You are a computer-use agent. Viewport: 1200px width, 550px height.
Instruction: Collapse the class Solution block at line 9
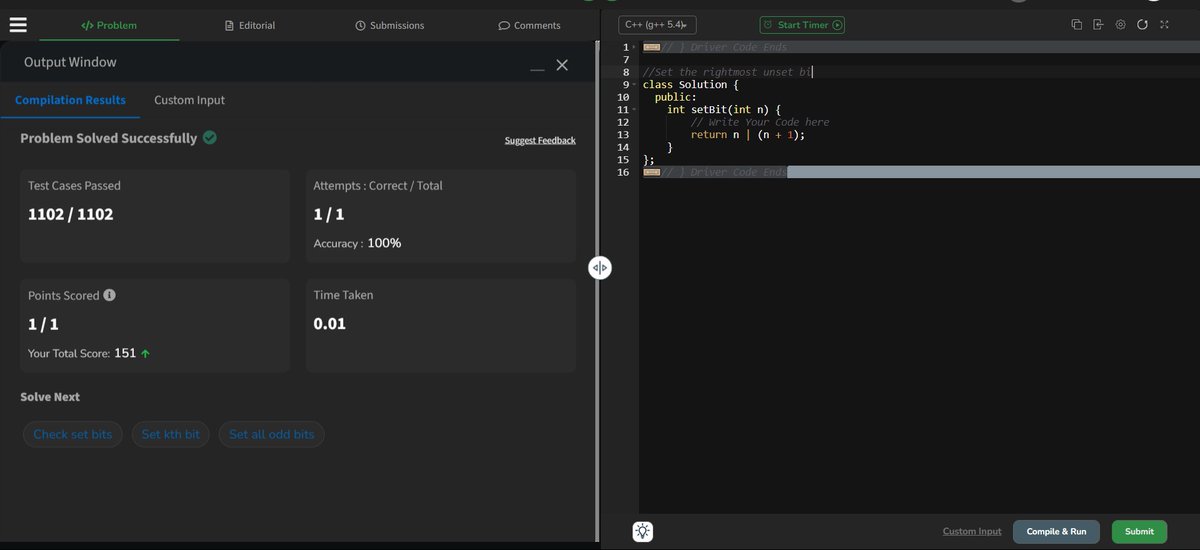point(634,85)
